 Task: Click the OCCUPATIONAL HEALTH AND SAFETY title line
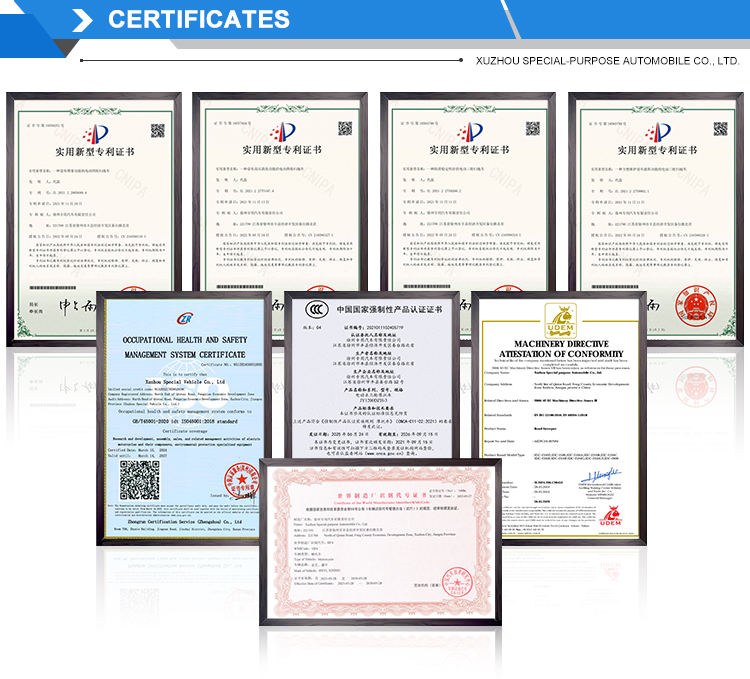(x=185, y=340)
